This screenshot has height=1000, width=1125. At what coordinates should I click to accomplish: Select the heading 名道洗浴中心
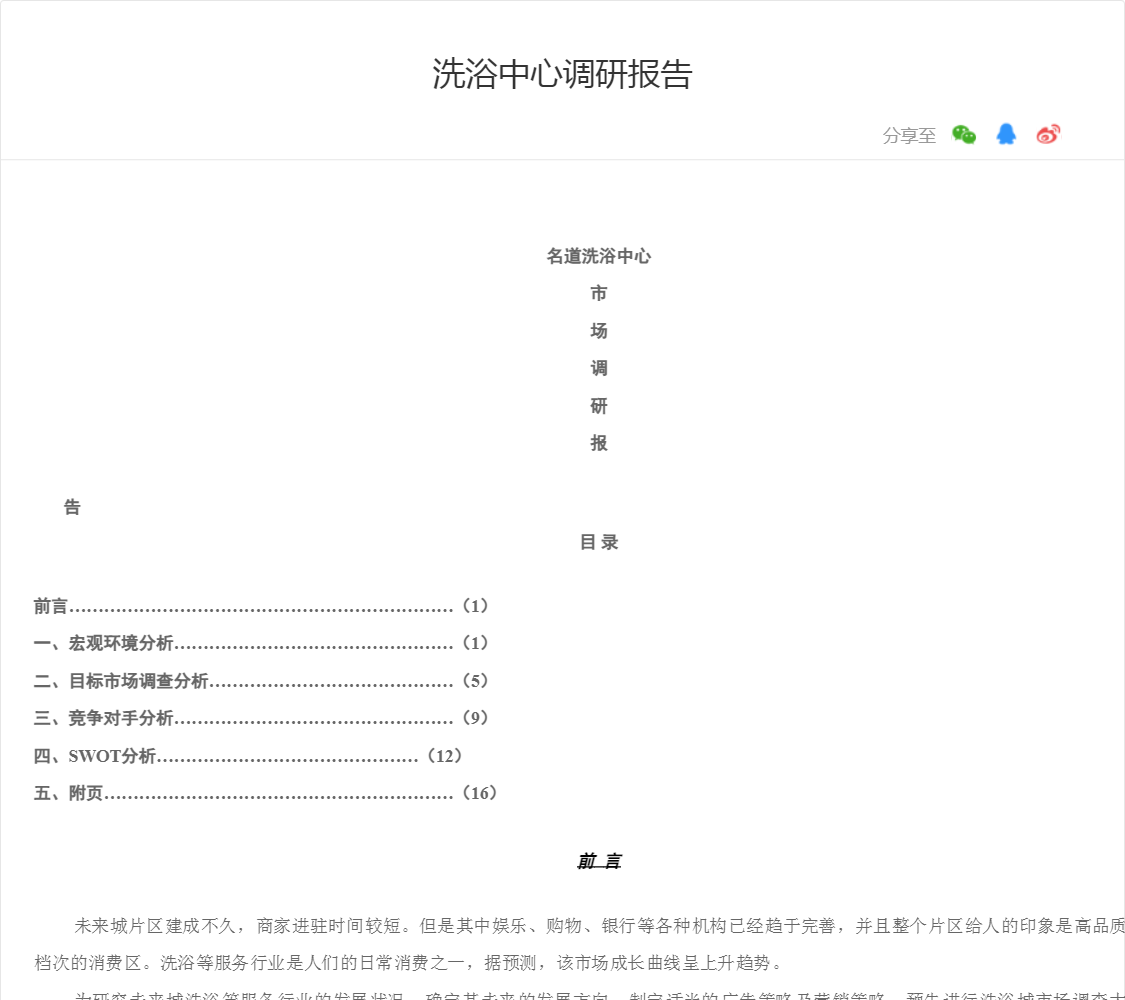click(598, 256)
